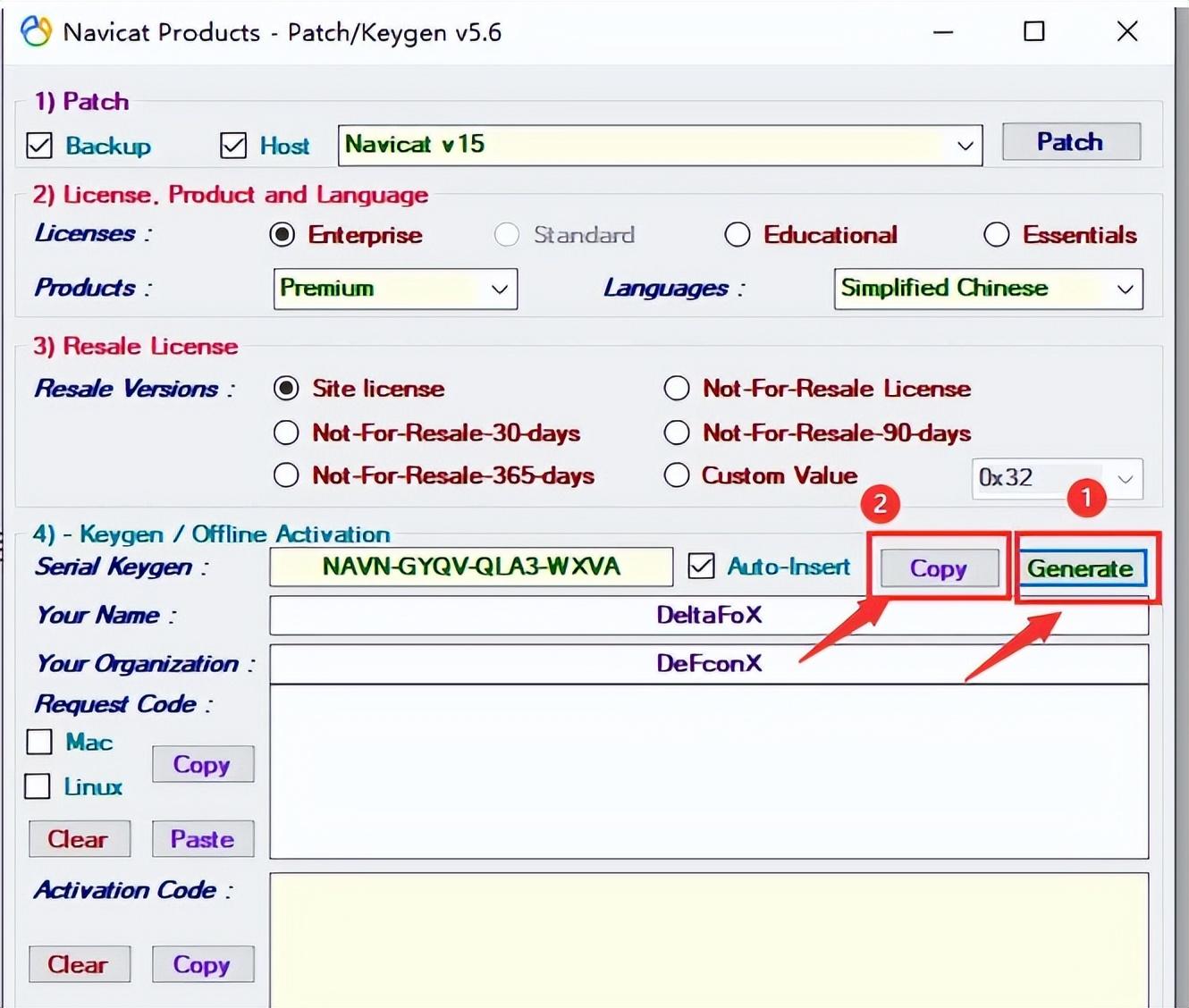Select the Not-For-Resale-365-days option
This screenshot has width=1189, height=1008.
[286, 475]
